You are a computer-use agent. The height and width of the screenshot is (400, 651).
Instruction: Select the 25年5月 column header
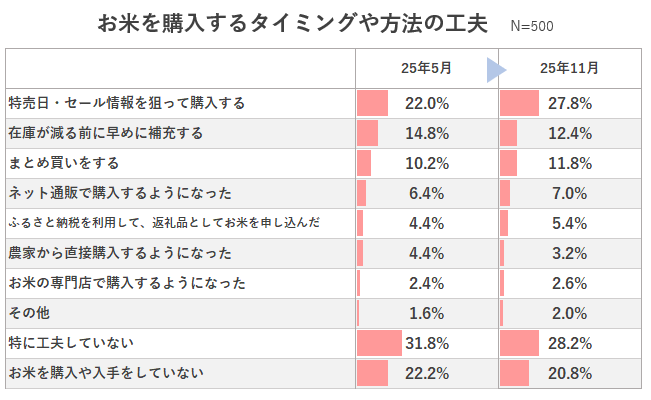click(x=426, y=68)
